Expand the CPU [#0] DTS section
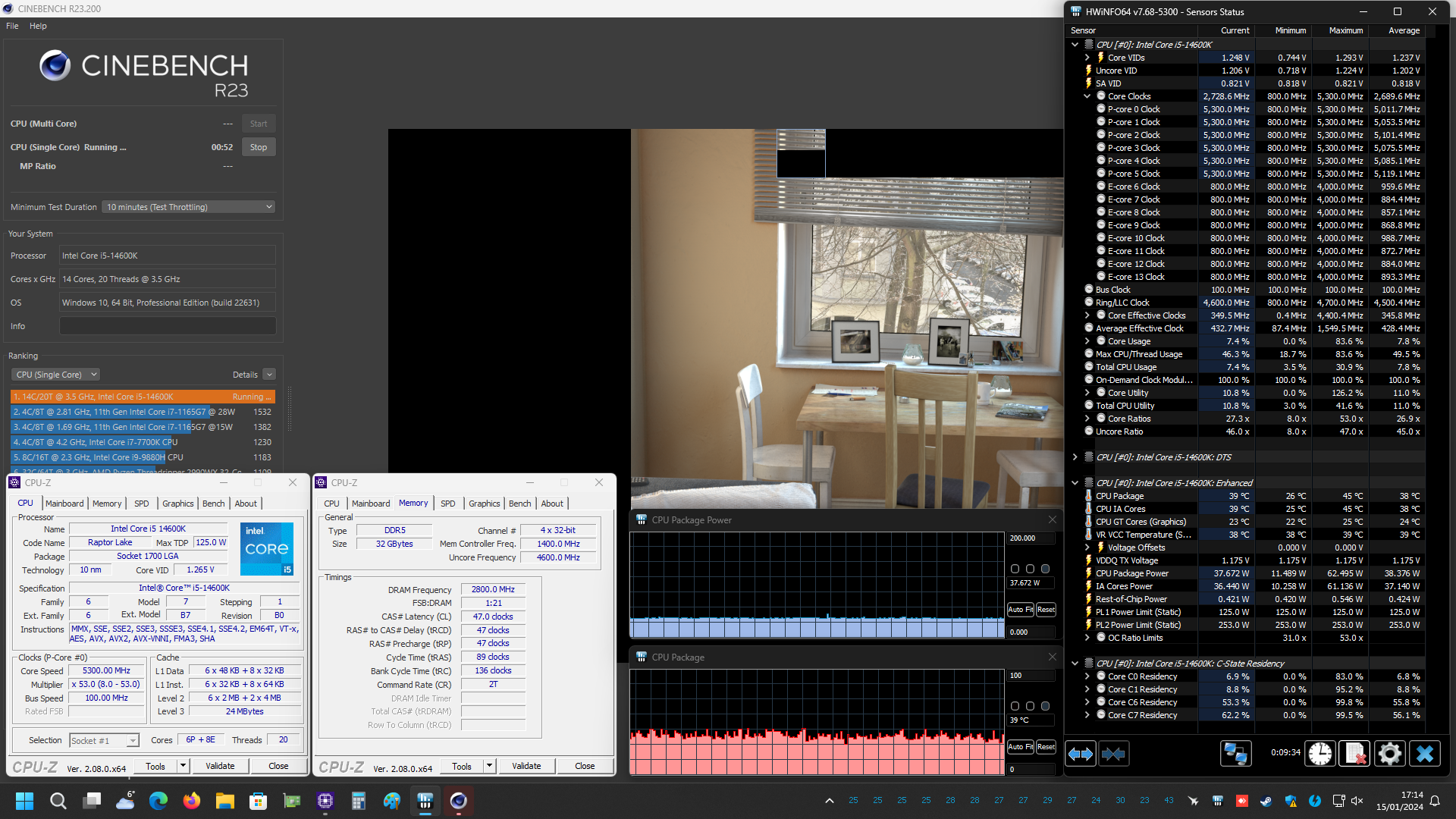Screen dimensions: 1456x819 click(x=1075, y=457)
